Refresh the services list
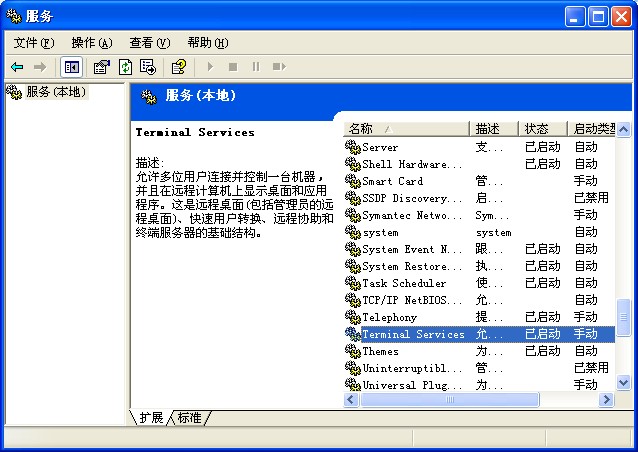638x452 pixels. coord(125,67)
